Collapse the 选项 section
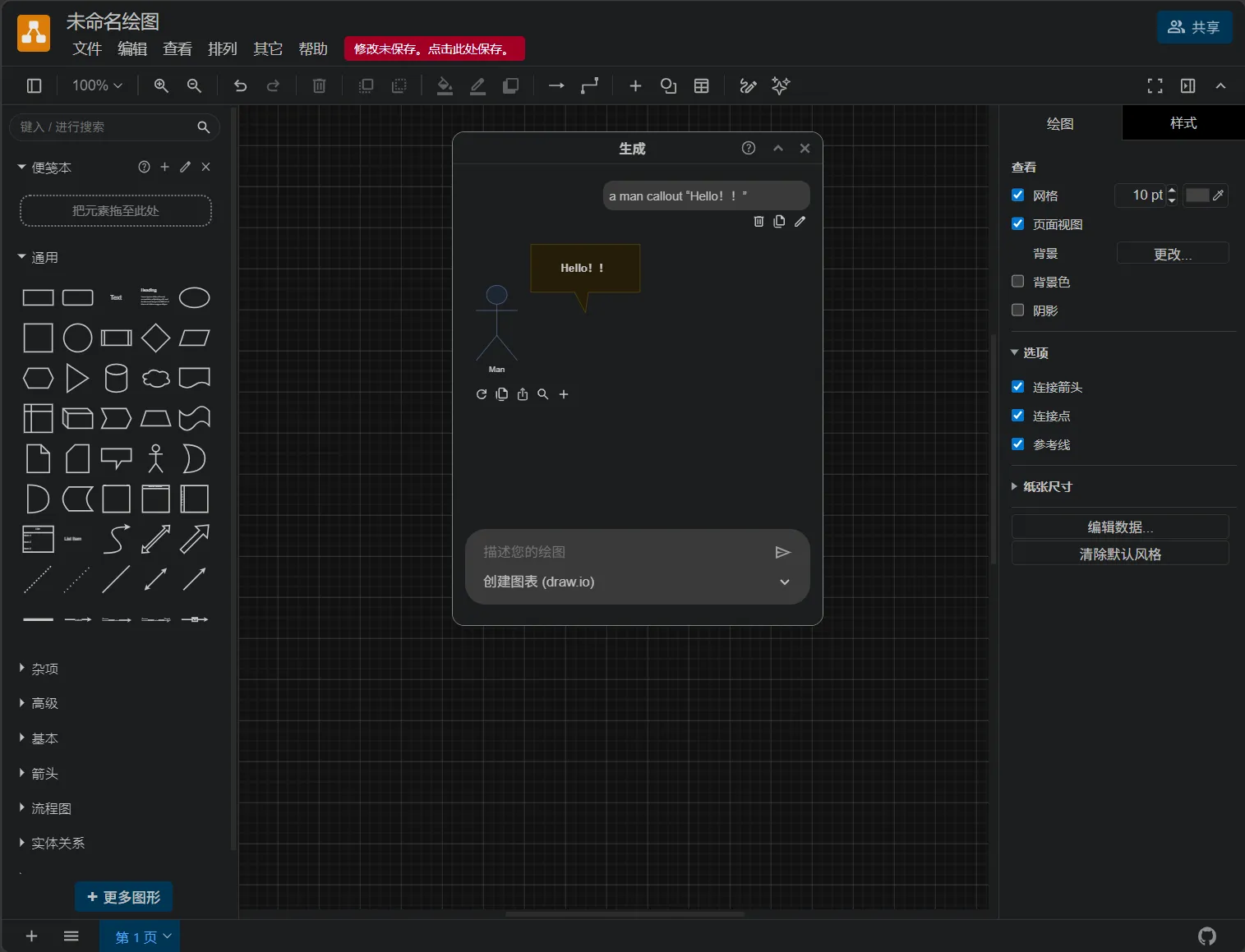1245x952 pixels. 1030,352
